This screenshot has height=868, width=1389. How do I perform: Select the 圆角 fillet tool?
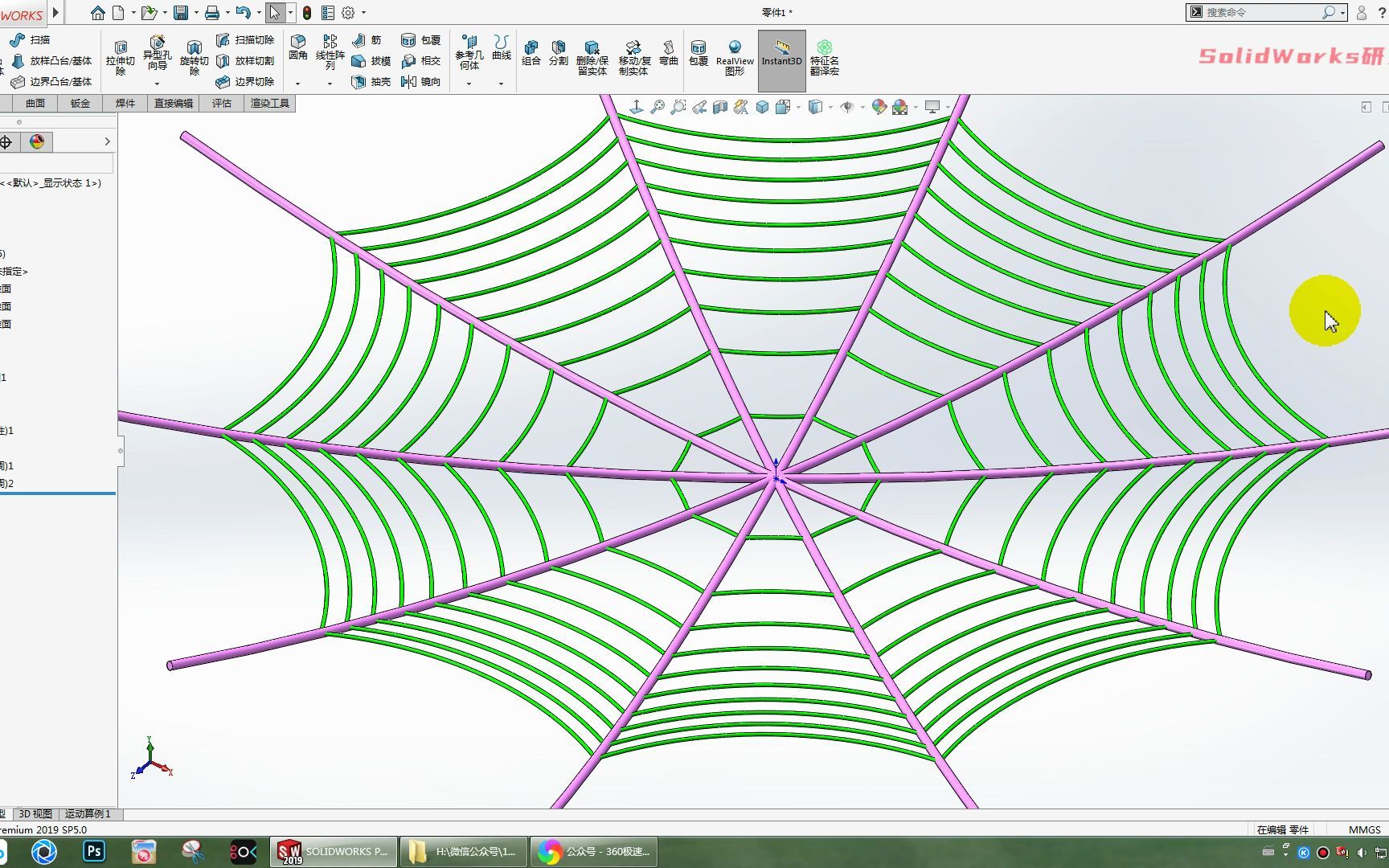(x=298, y=48)
